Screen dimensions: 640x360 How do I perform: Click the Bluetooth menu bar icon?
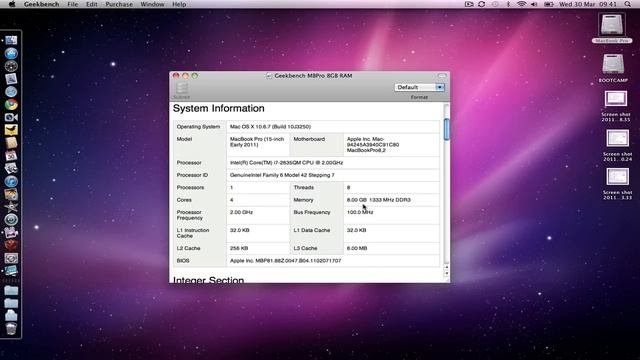pyautogui.click(x=508, y=4)
